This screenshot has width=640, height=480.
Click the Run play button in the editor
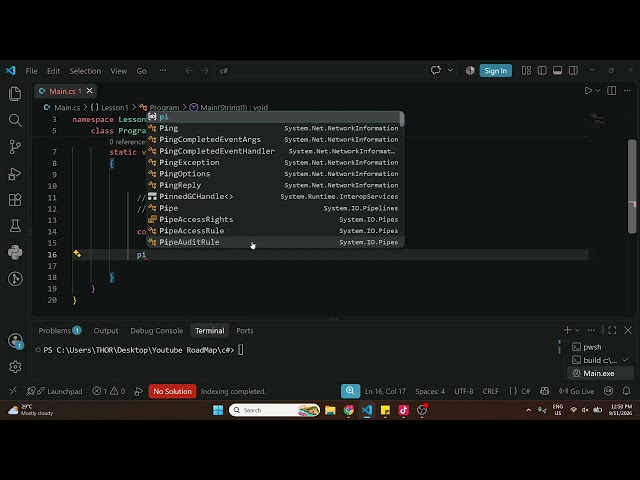pos(588,91)
